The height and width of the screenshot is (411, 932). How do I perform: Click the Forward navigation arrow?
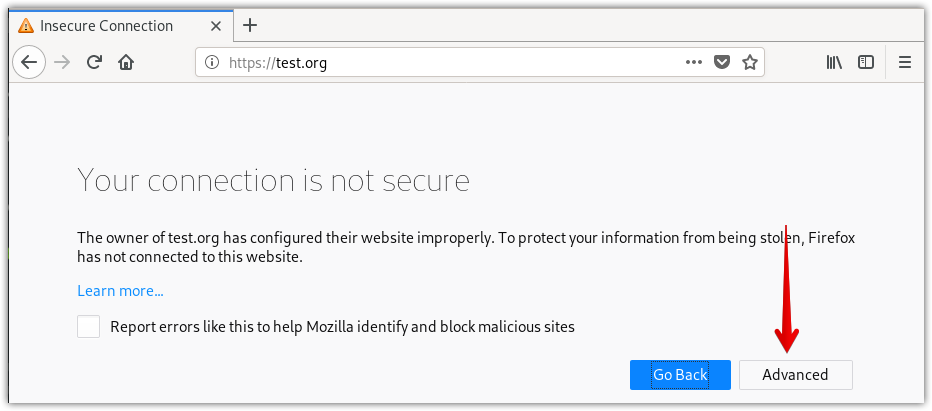pos(62,62)
